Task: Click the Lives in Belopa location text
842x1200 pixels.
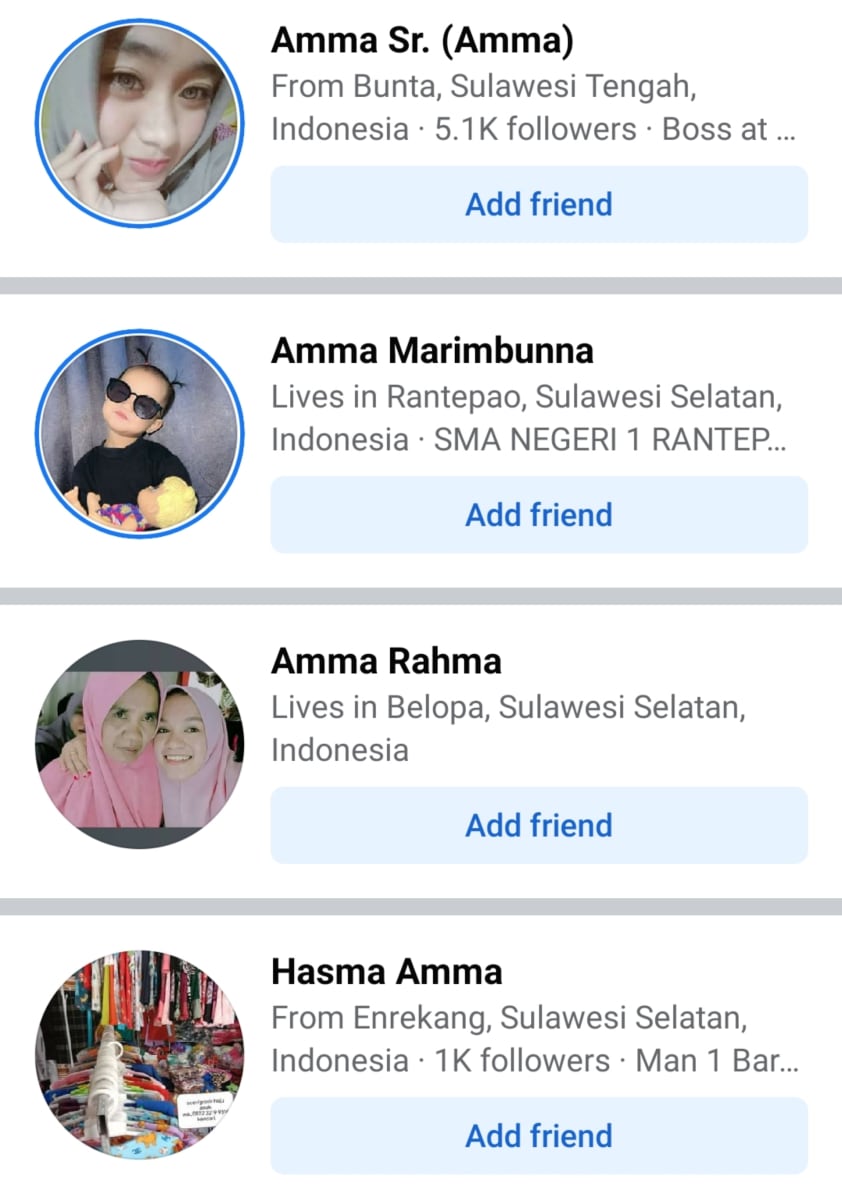Action: coord(509,708)
